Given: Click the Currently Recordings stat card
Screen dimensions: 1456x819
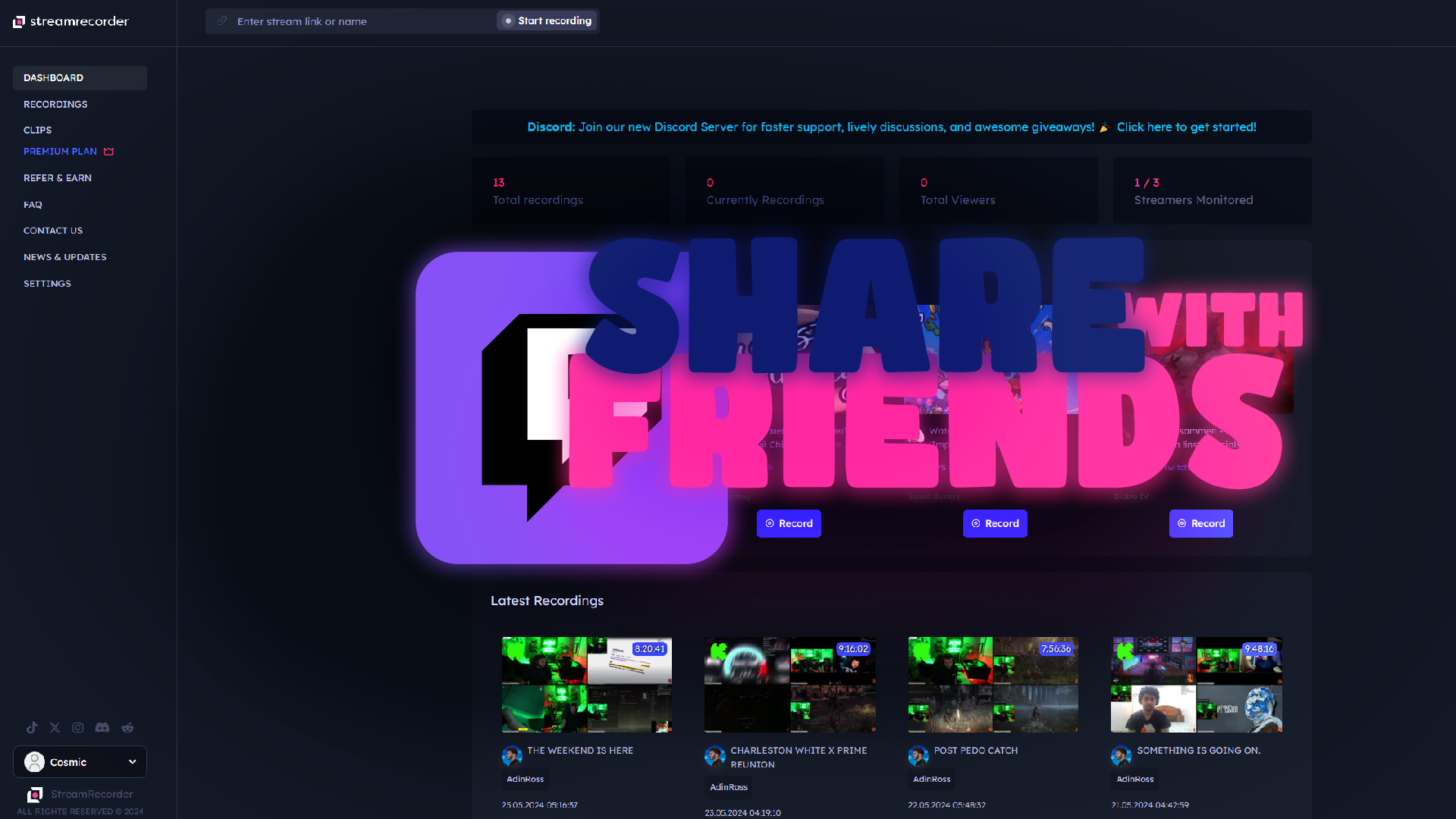Looking at the screenshot, I should coord(785,190).
